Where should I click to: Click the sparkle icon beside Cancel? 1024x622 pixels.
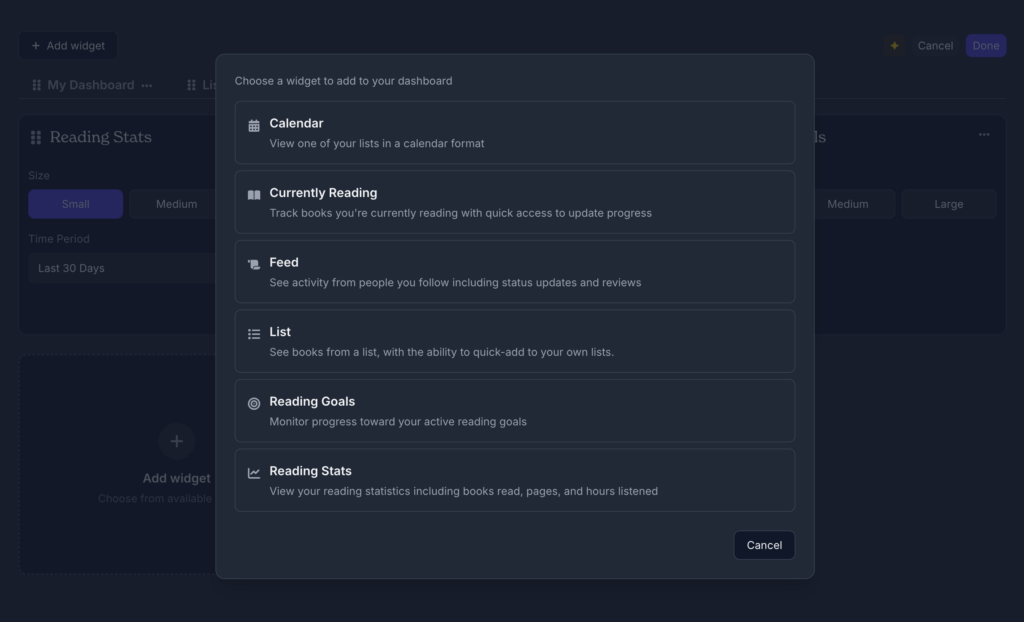click(x=894, y=46)
